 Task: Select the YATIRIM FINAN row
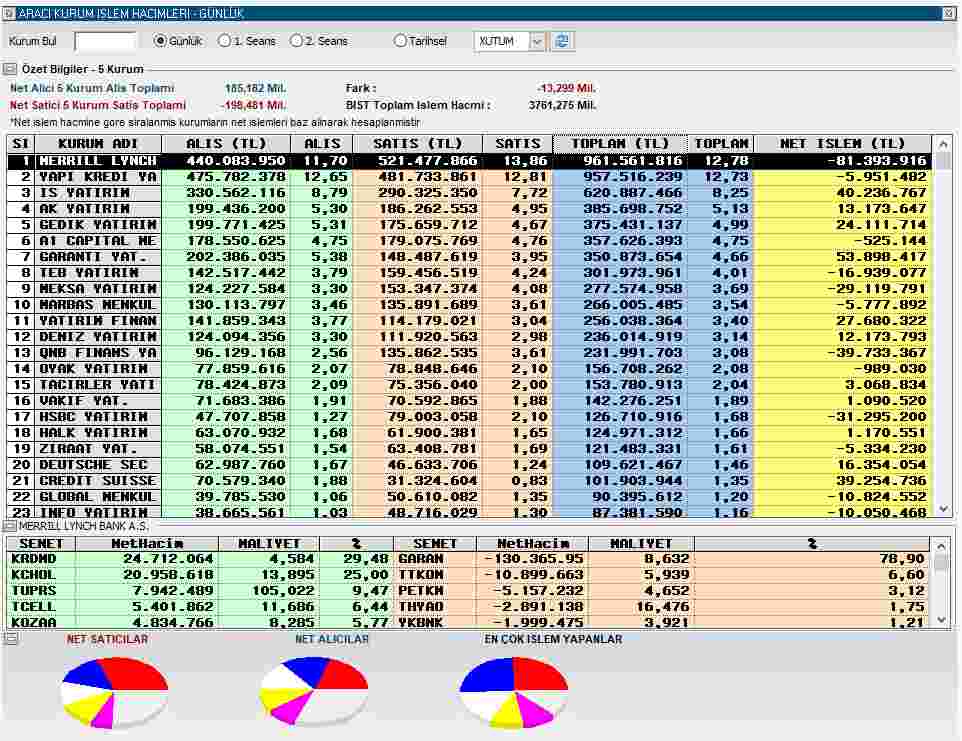469,320
